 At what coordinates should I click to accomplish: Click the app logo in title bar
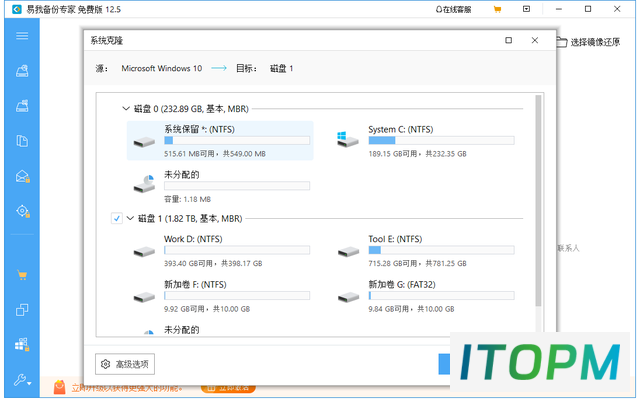pos(17,9)
